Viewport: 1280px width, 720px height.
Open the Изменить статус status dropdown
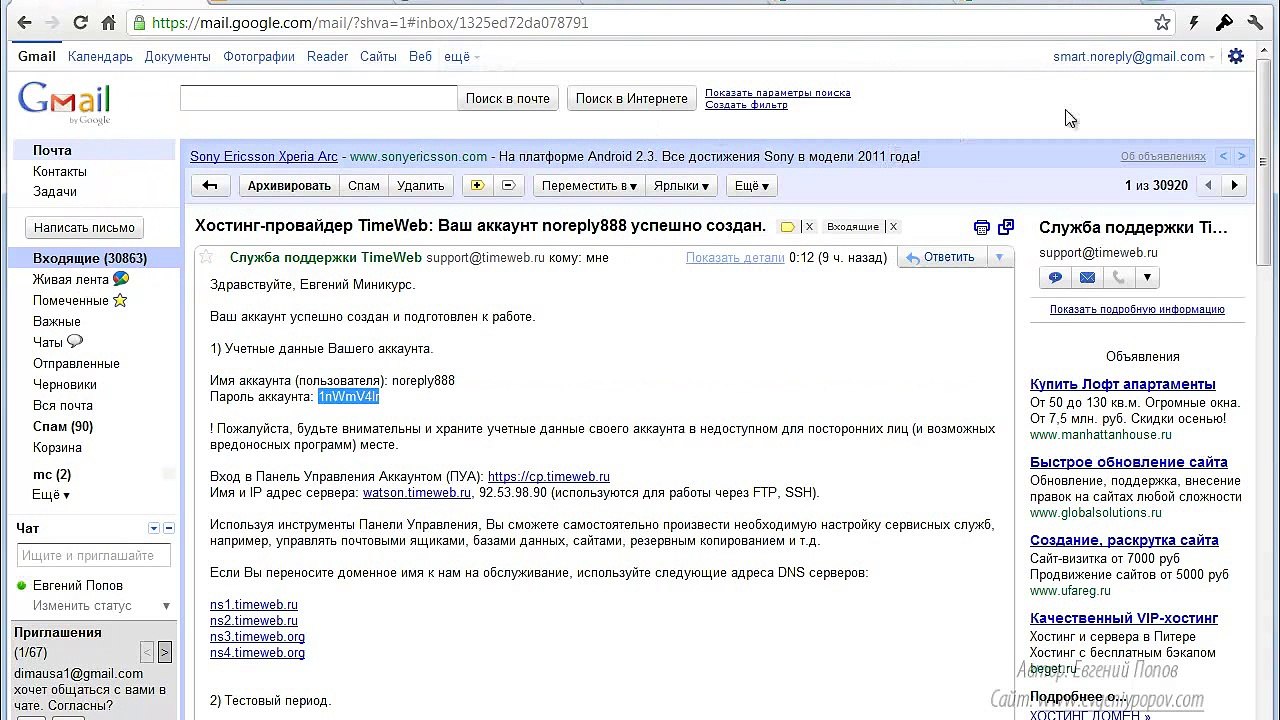tap(101, 606)
